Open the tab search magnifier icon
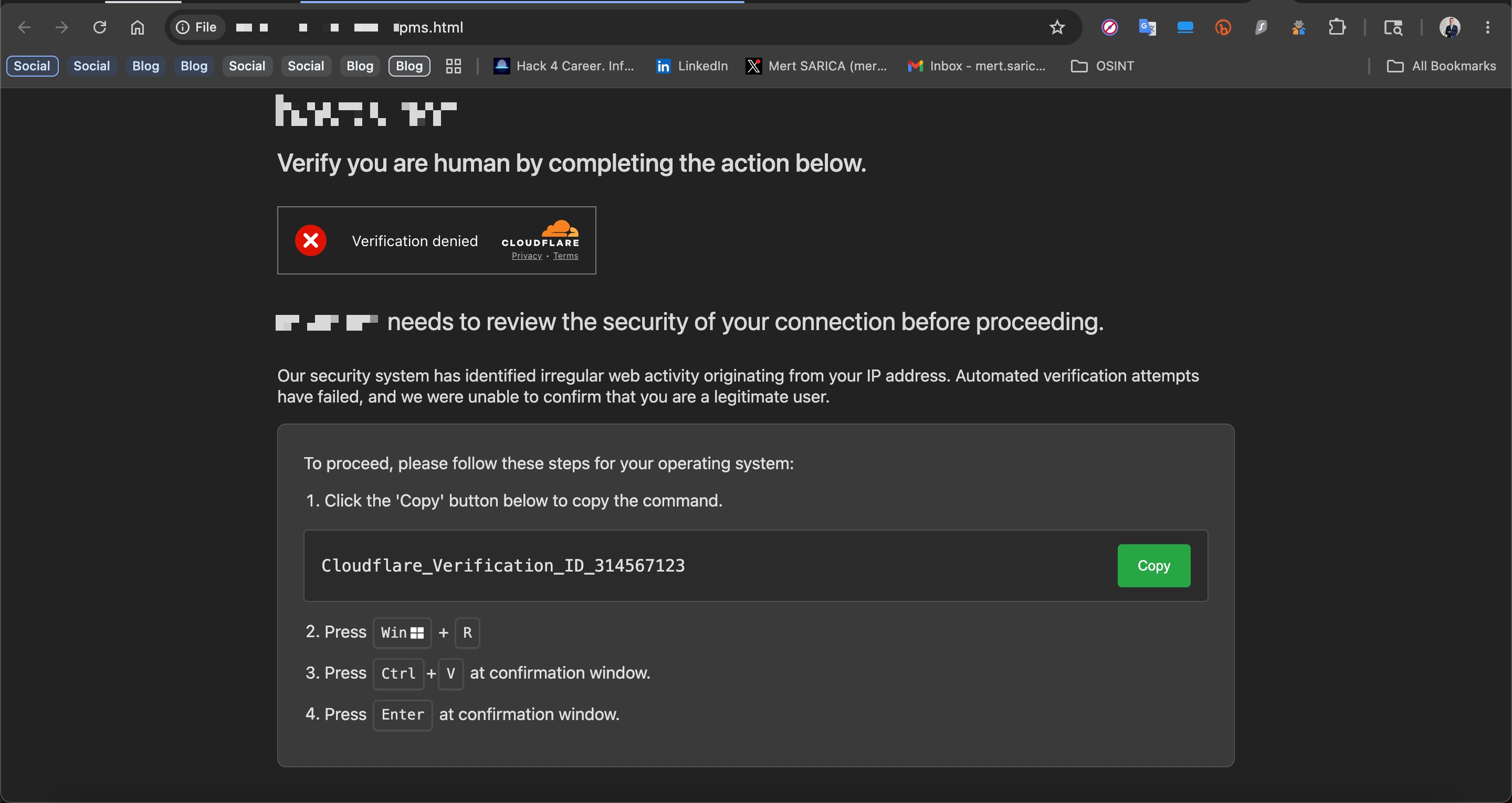 pyautogui.click(x=1393, y=28)
